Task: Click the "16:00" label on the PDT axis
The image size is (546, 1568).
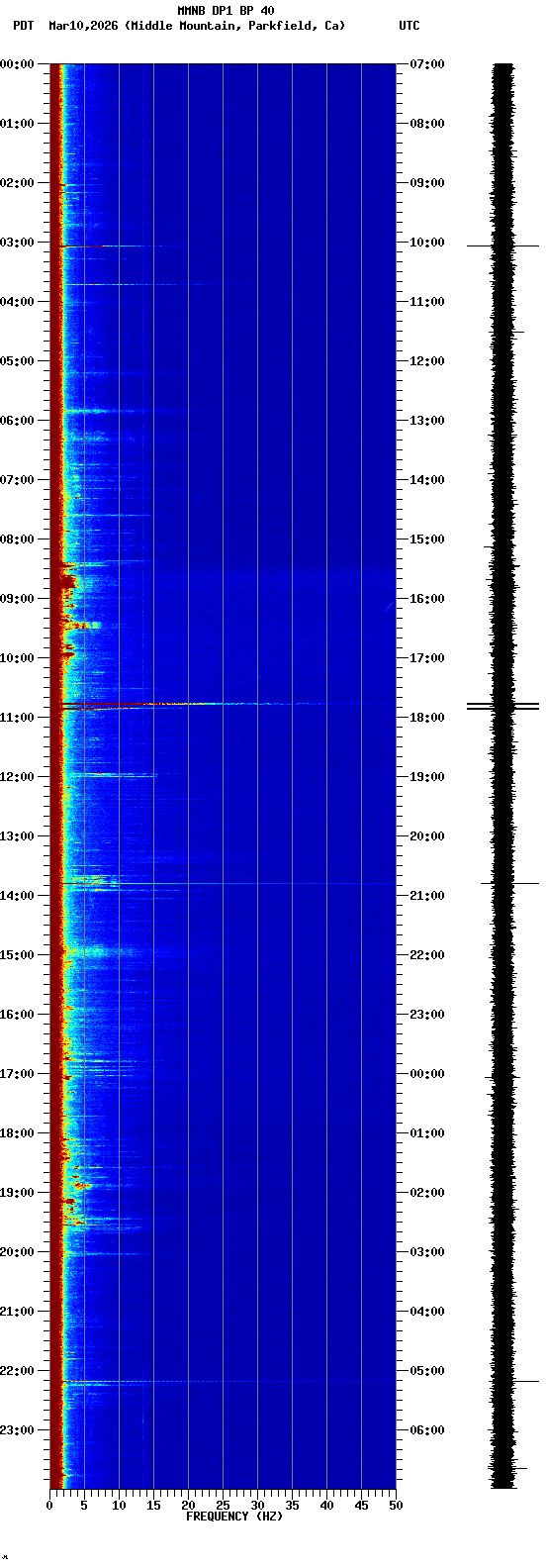Action: click(17, 1015)
